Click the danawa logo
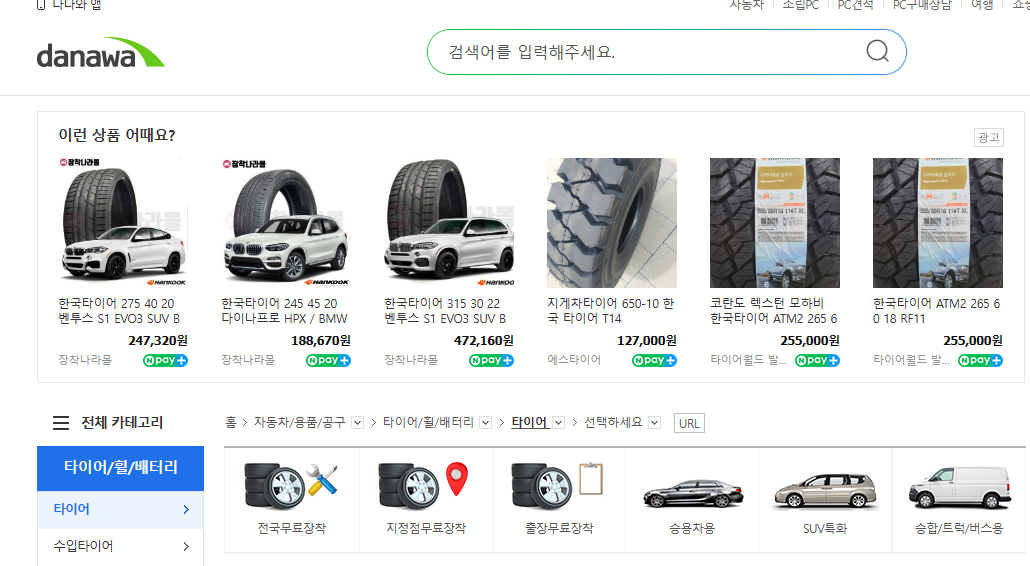1030x566 pixels. (101, 53)
